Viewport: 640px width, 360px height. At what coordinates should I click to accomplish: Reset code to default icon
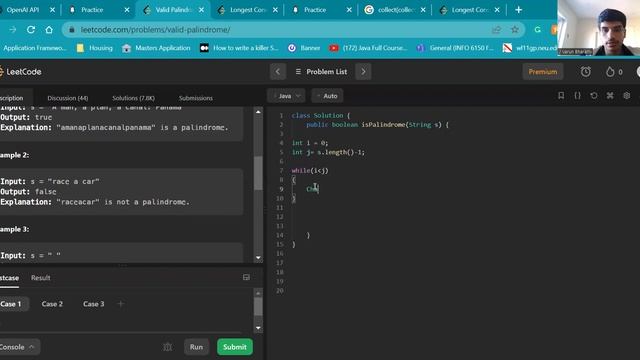[594, 96]
